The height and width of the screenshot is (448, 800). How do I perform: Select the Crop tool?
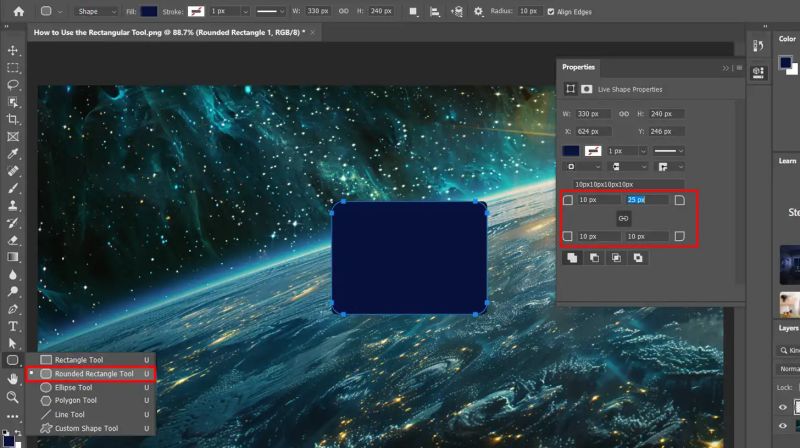click(13, 119)
